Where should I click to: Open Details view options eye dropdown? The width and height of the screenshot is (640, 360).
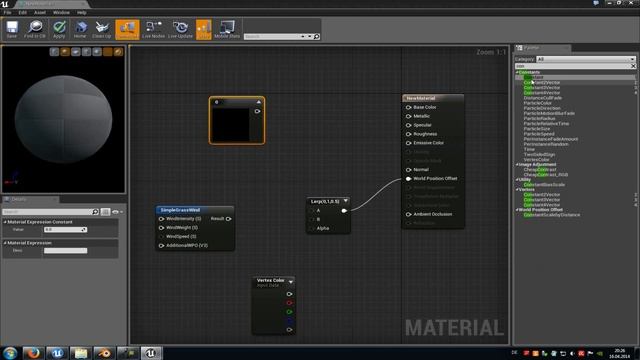tap(117, 211)
